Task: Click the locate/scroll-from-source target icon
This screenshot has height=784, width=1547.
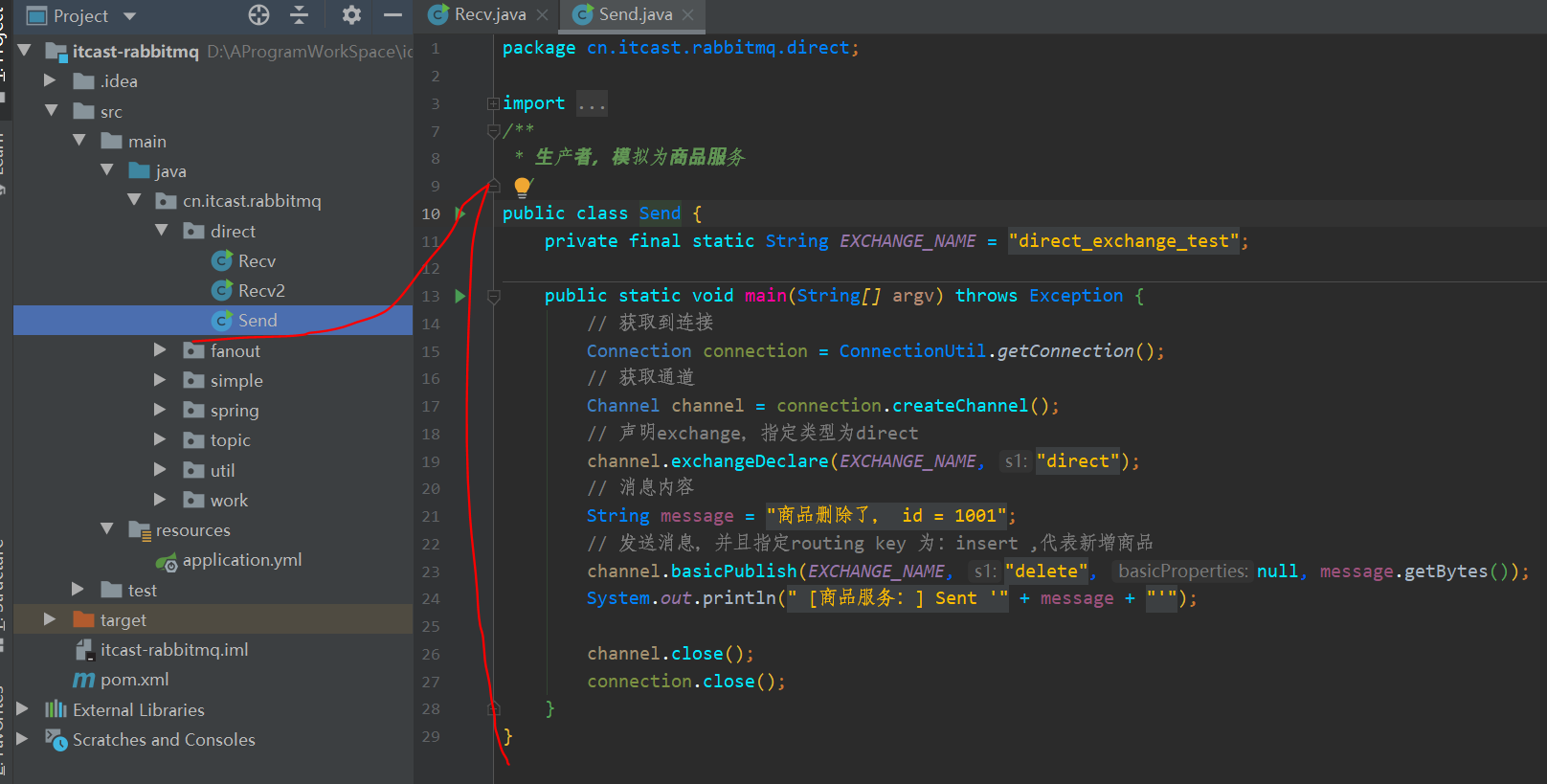Action: (258, 15)
